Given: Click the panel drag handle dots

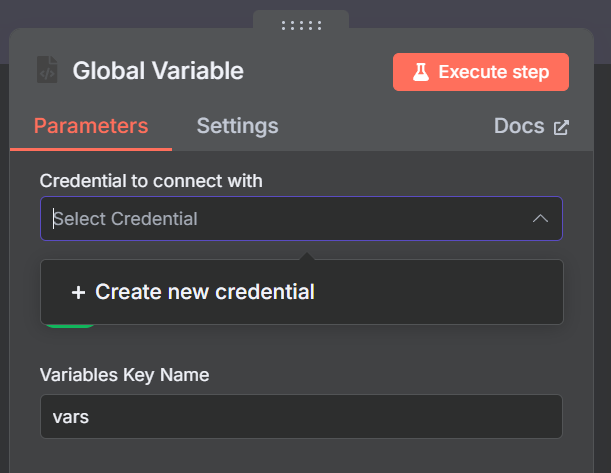Looking at the screenshot, I should (x=301, y=26).
